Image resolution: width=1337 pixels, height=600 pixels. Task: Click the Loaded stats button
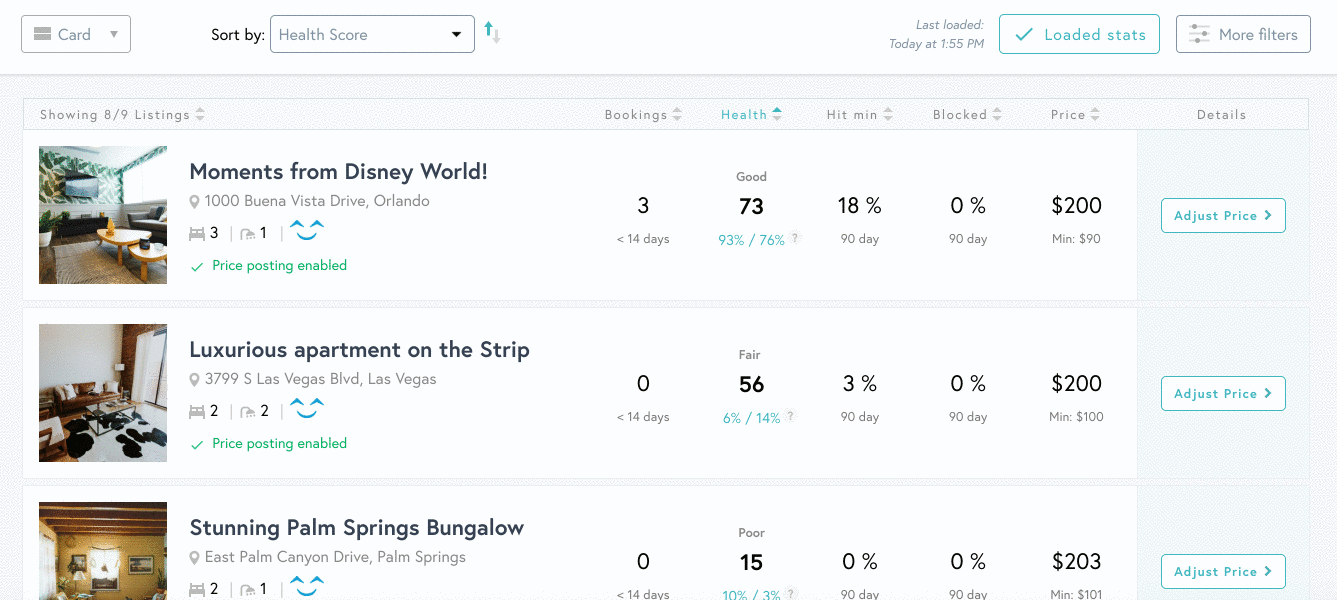[1079, 34]
